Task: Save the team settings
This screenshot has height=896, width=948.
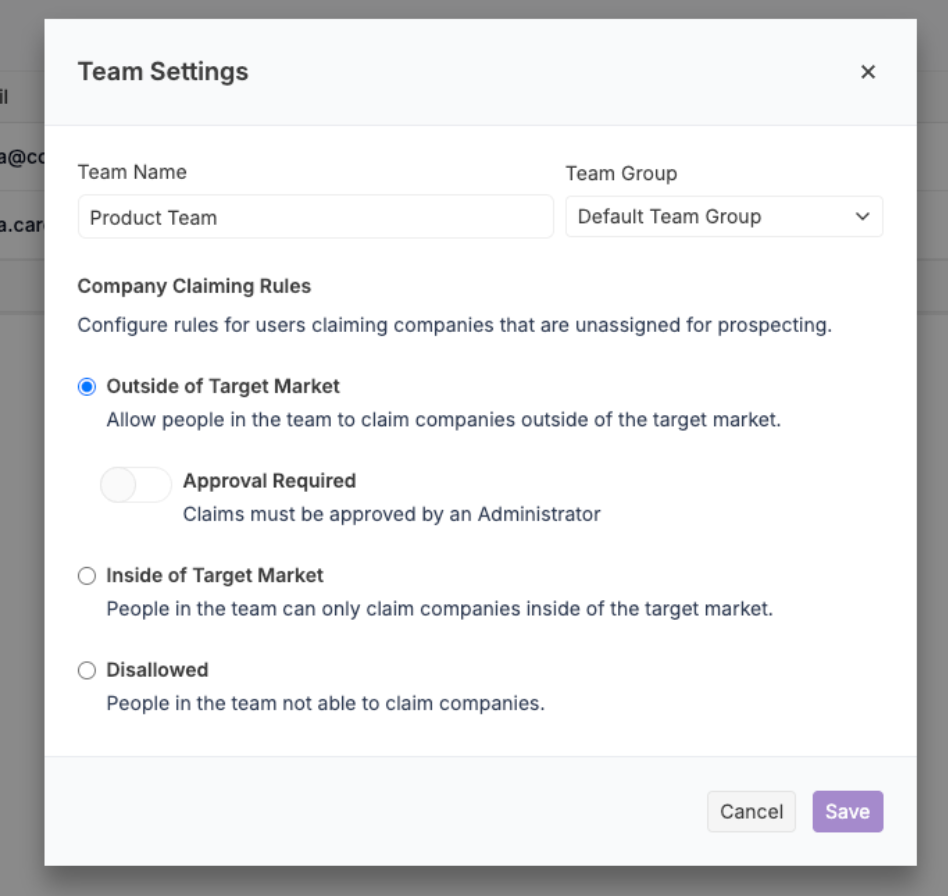Action: pyautogui.click(x=848, y=811)
